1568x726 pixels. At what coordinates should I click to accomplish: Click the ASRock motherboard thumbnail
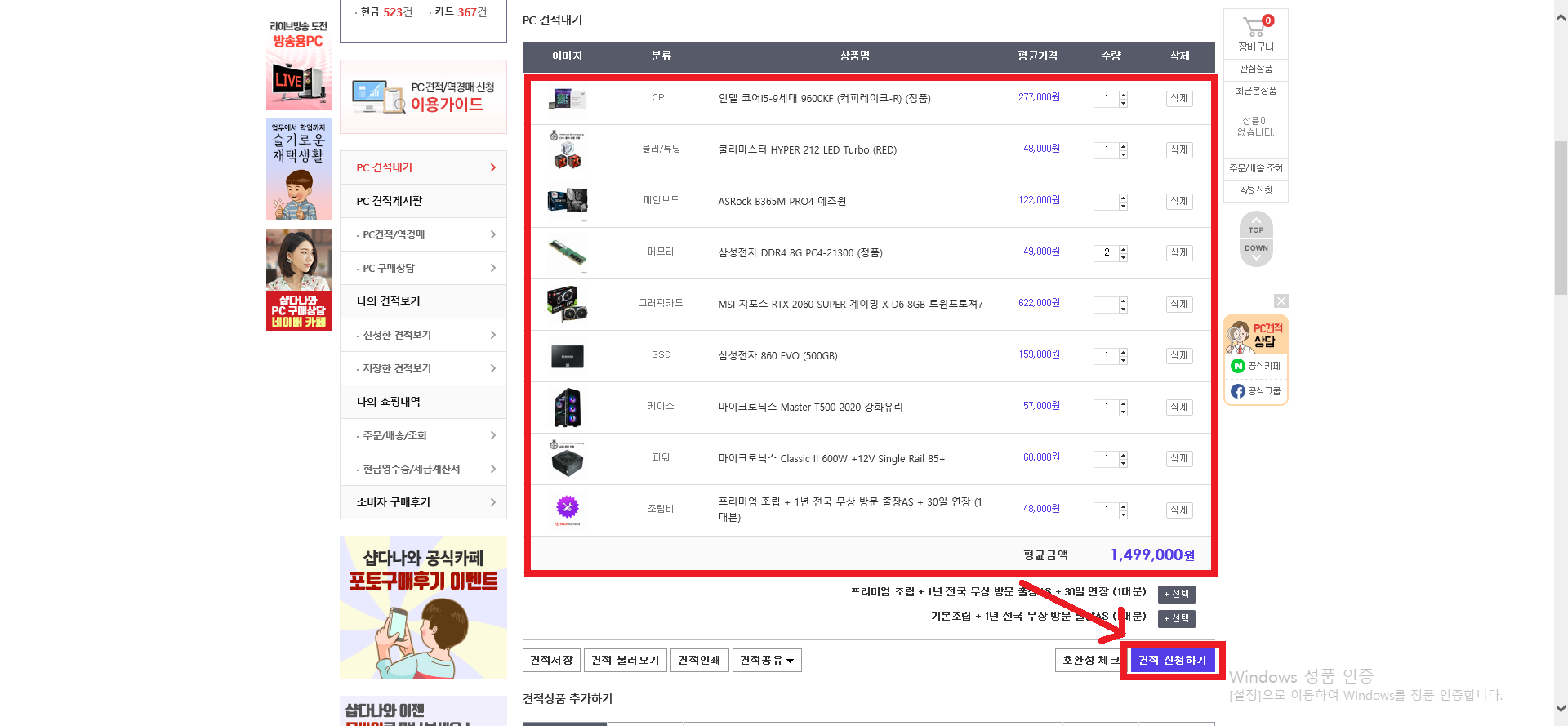(x=568, y=201)
